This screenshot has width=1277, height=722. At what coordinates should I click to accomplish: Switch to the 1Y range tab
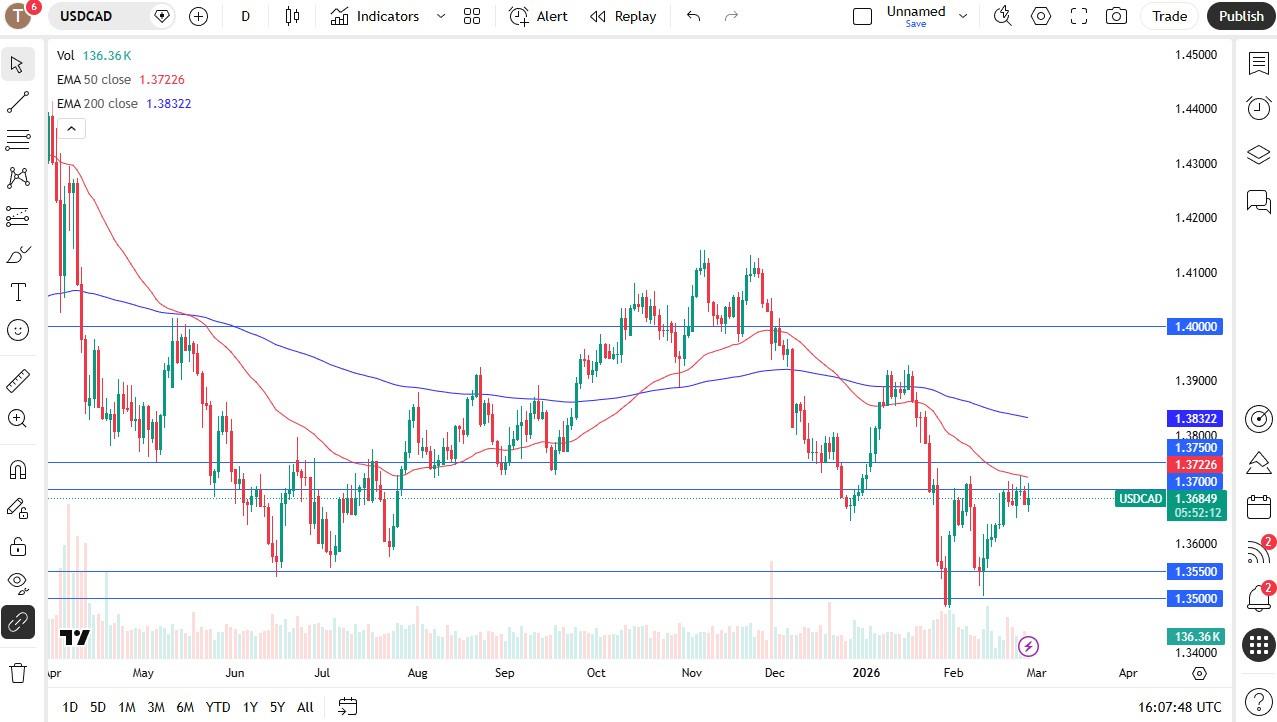250,707
